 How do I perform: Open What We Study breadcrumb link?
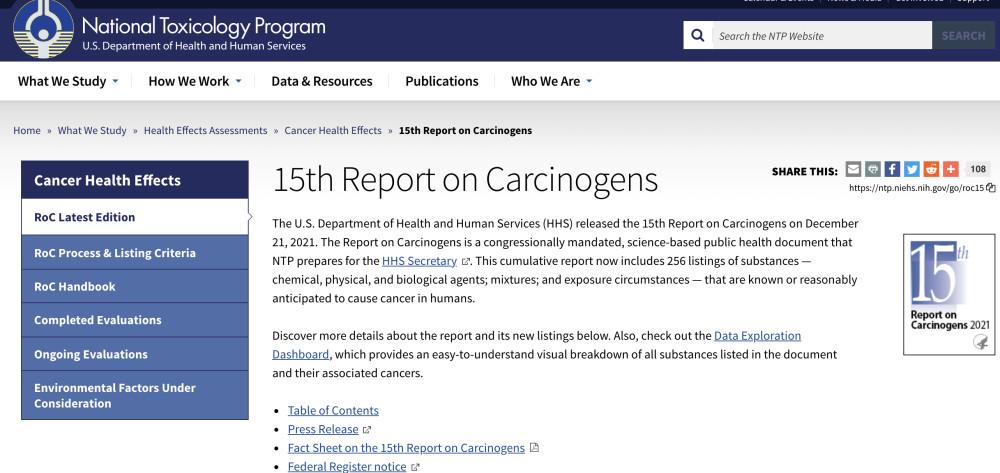click(92, 130)
